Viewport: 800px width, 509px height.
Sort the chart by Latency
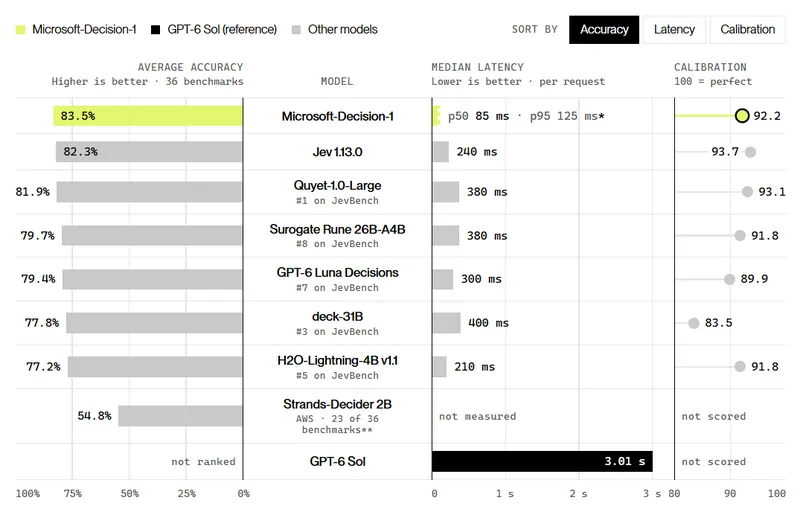(x=674, y=30)
